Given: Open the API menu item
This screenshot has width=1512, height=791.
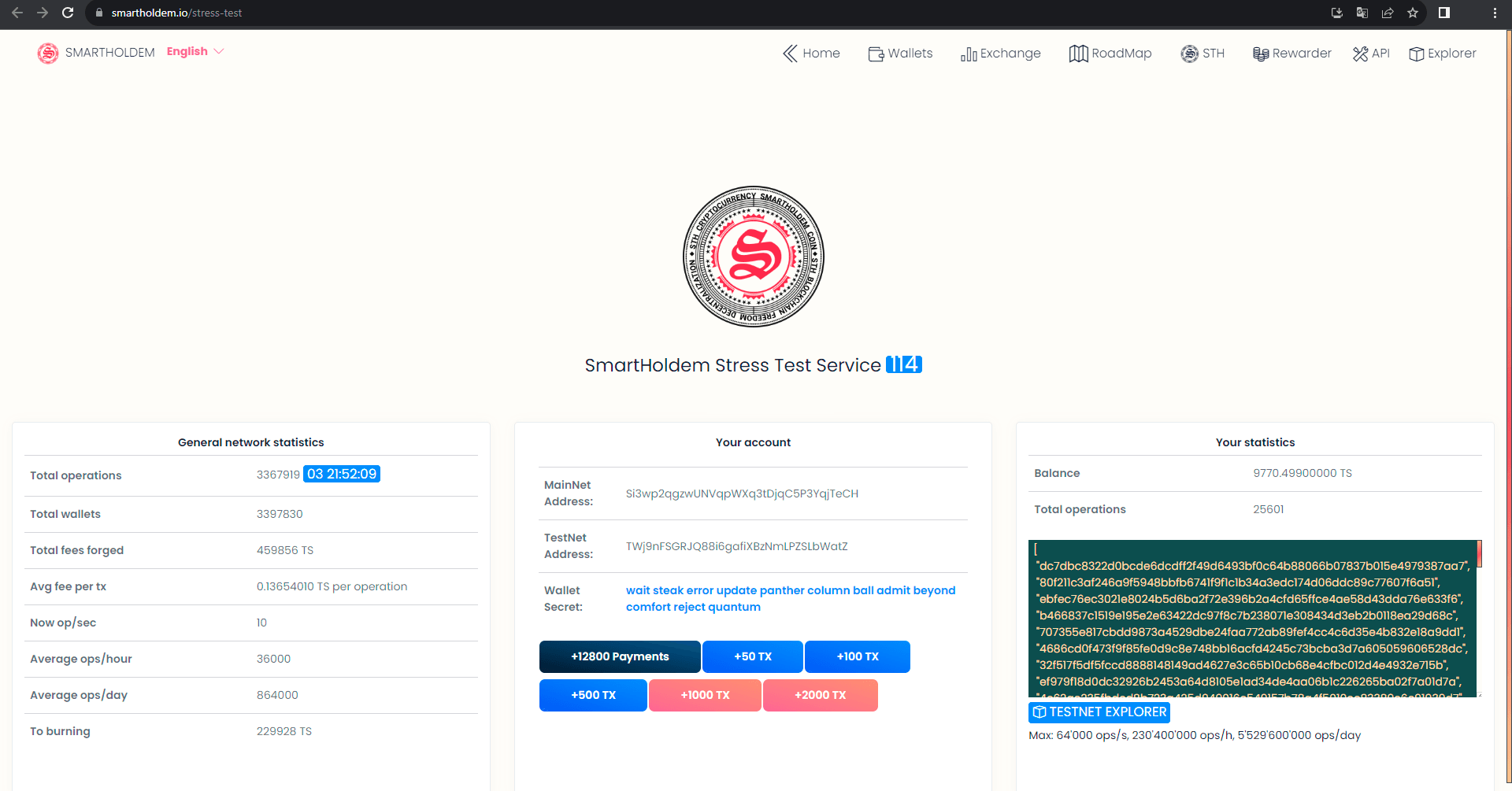Looking at the screenshot, I should point(1371,53).
